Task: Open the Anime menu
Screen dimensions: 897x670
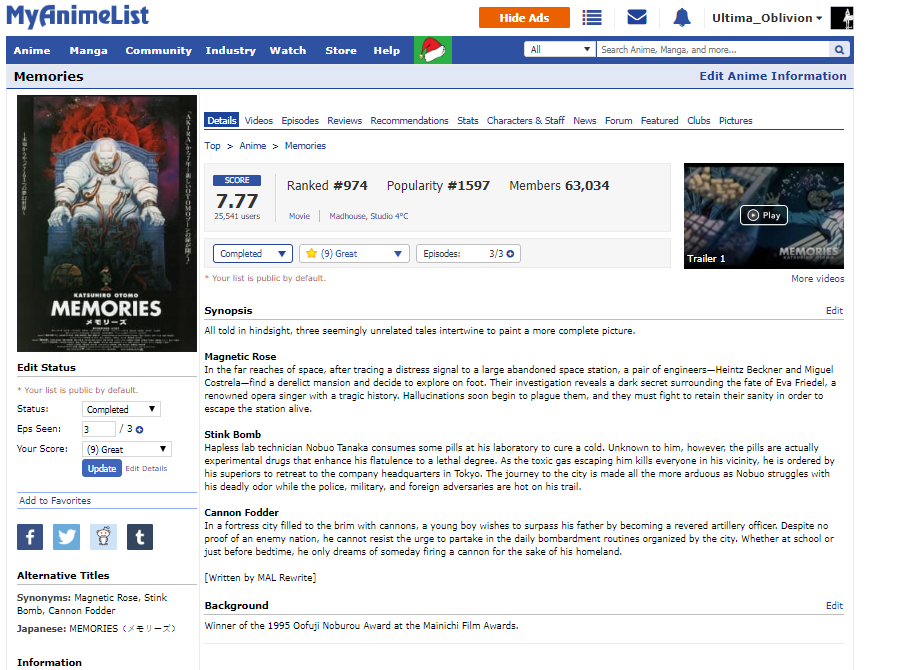Action: click(32, 50)
